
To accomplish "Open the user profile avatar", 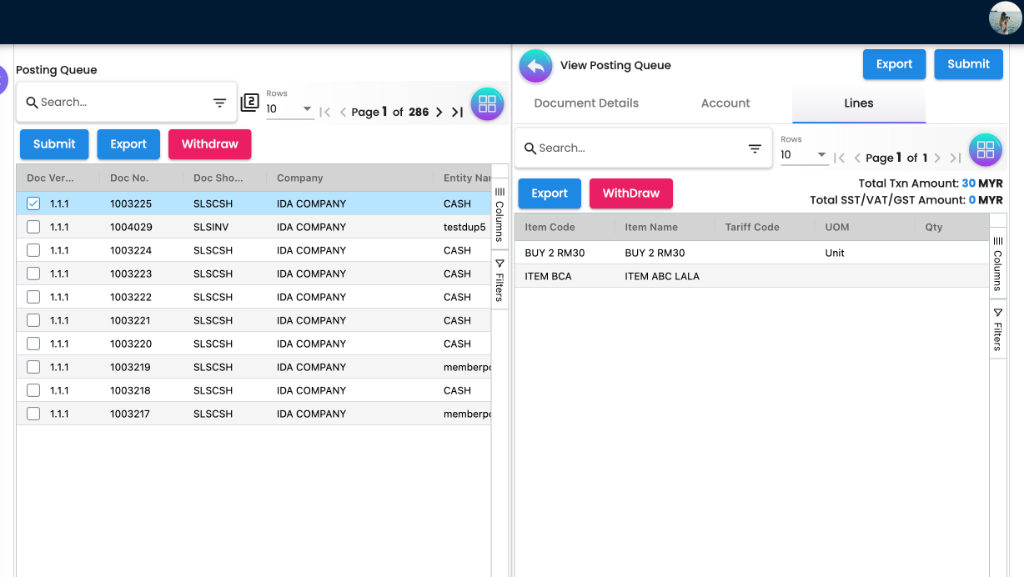I will tap(1004, 18).
